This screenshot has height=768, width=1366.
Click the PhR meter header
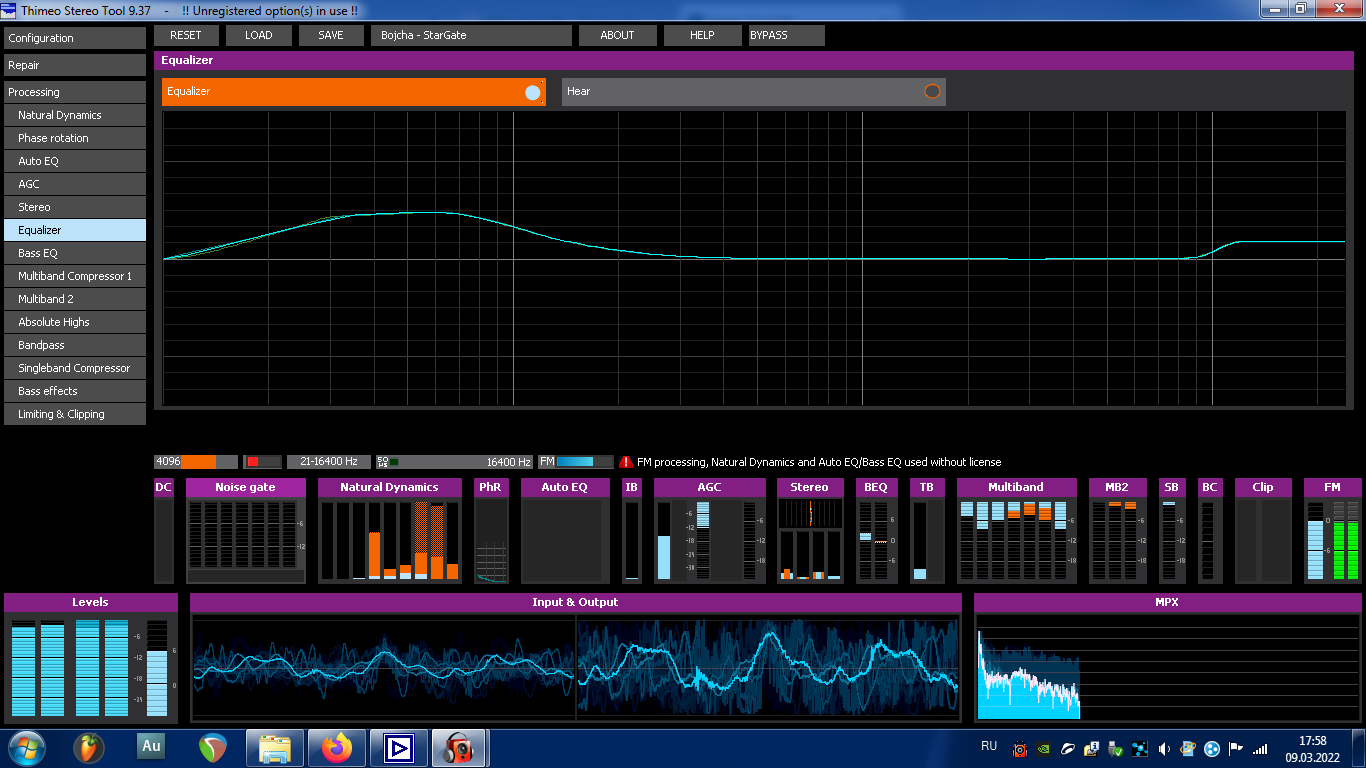pyautogui.click(x=490, y=487)
